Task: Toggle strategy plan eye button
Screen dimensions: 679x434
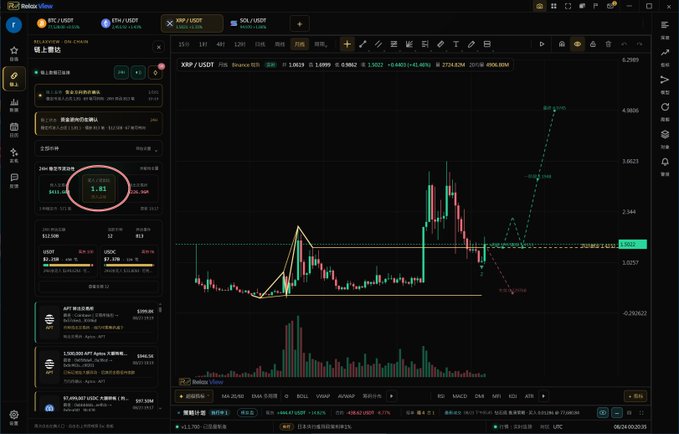Action: tap(602, 413)
